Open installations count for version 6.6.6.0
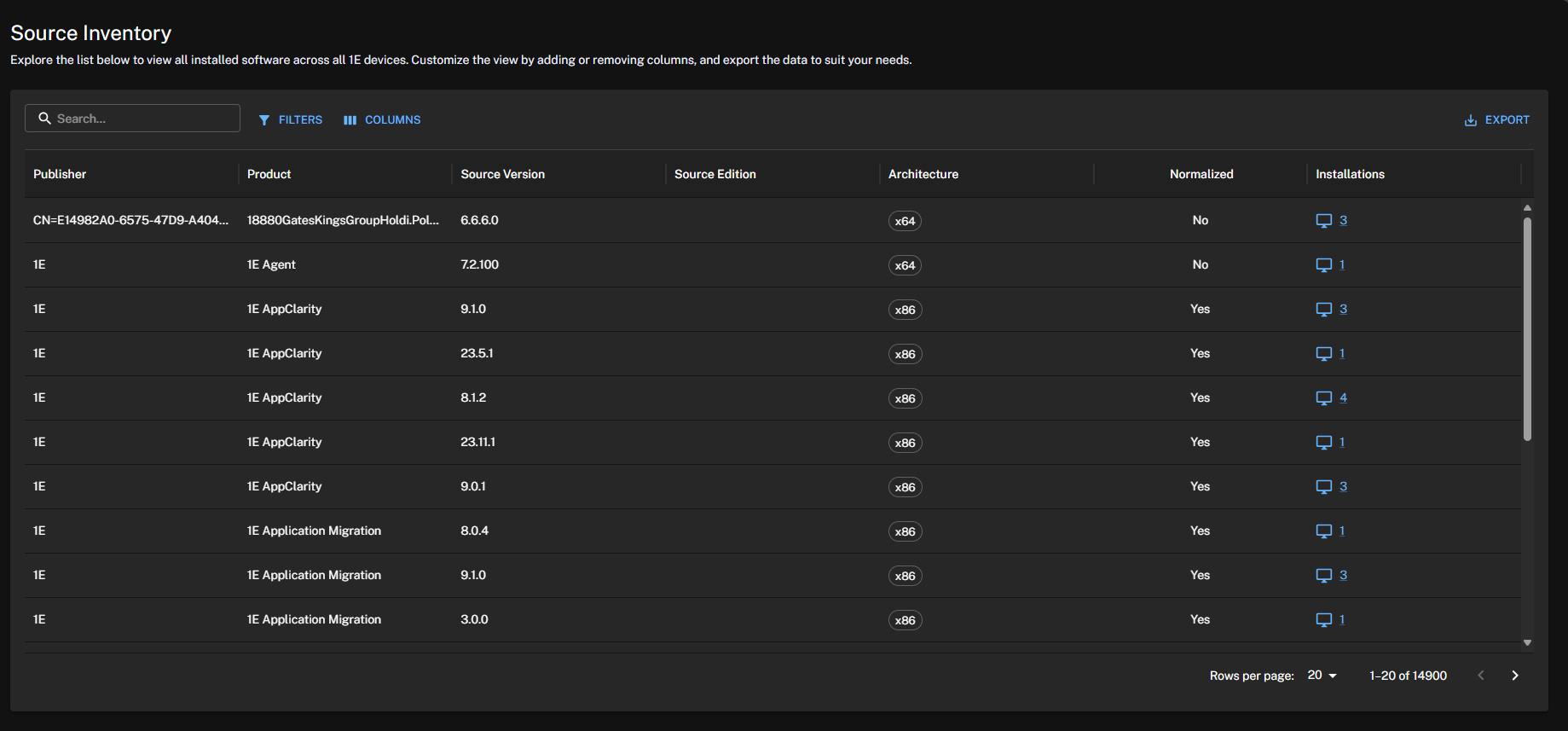1568x731 pixels. pyautogui.click(x=1343, y=220)
